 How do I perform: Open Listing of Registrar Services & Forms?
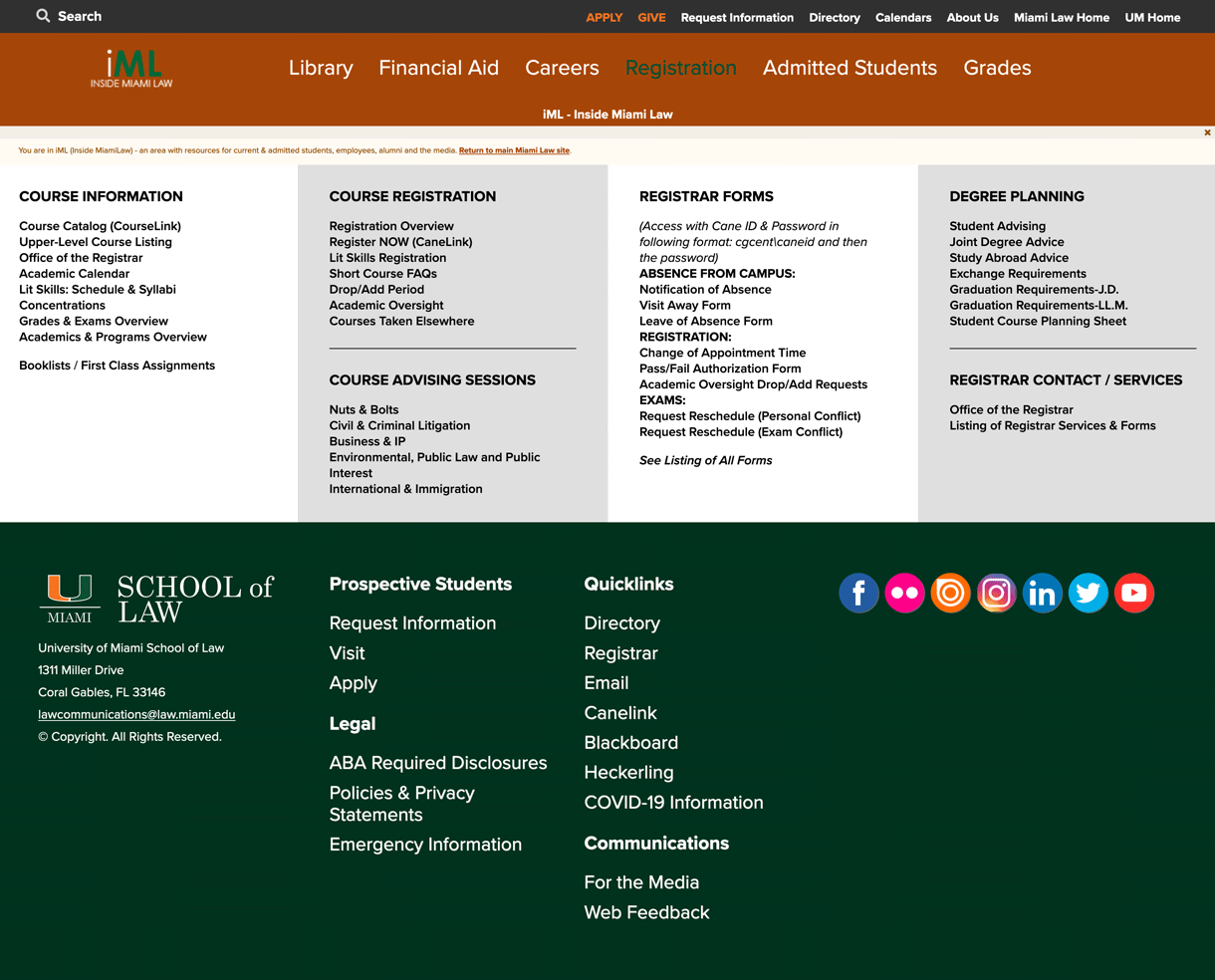point(1053,425)
